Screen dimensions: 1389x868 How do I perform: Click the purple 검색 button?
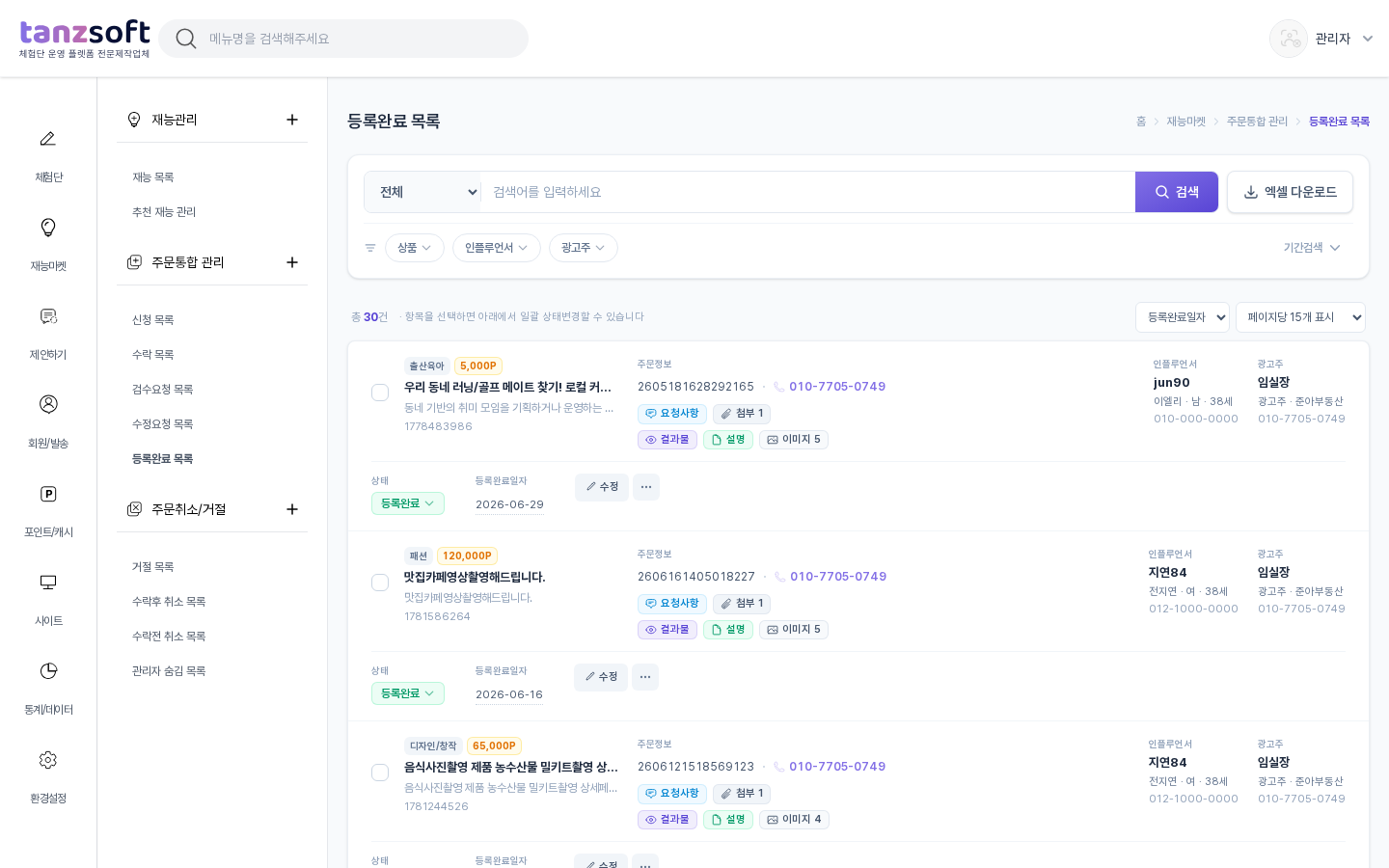coord(1177,192)
